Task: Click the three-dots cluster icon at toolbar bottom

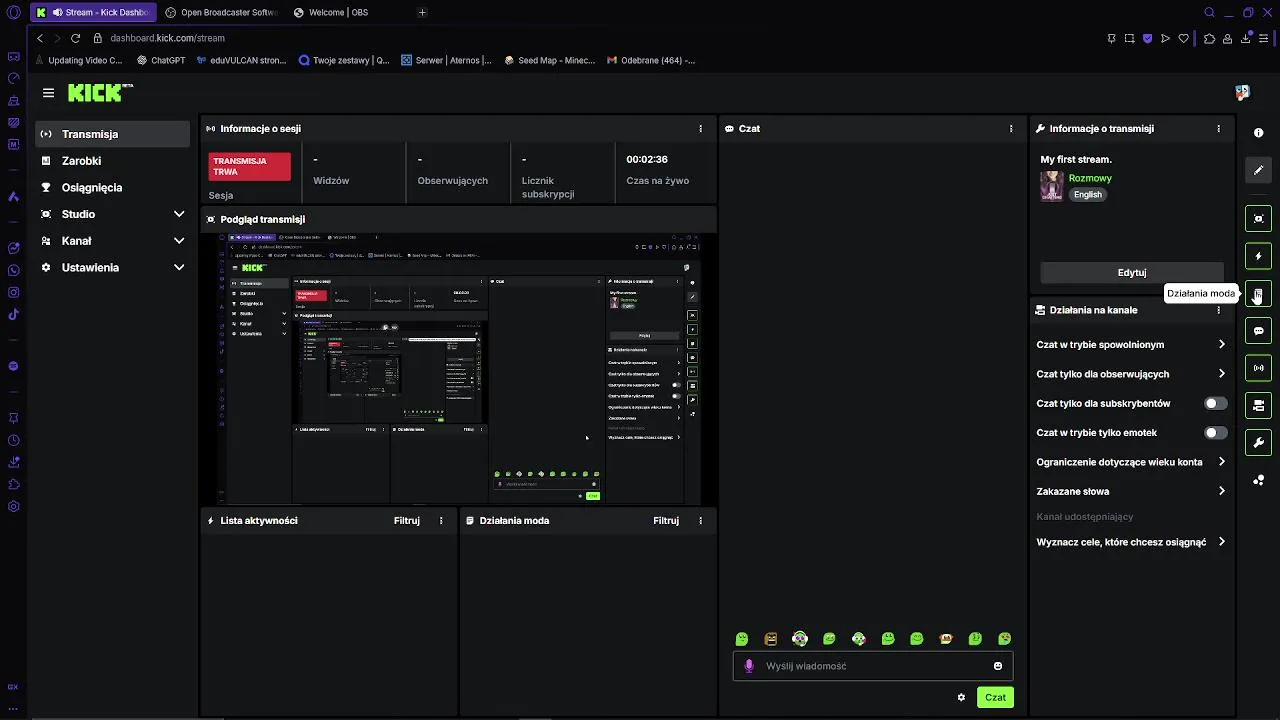Action: click(1258, 481)
